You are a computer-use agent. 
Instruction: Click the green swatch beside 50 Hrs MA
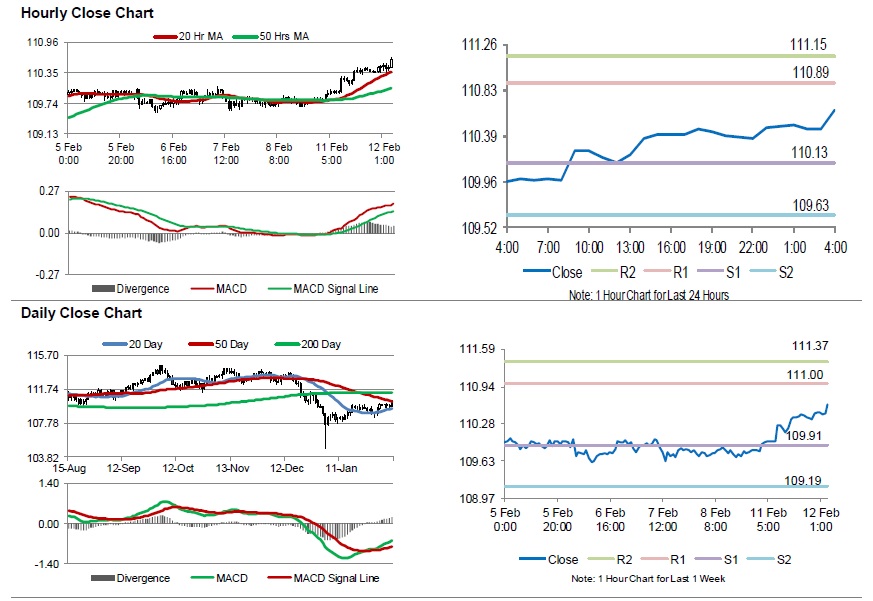(x=246, y=37)
